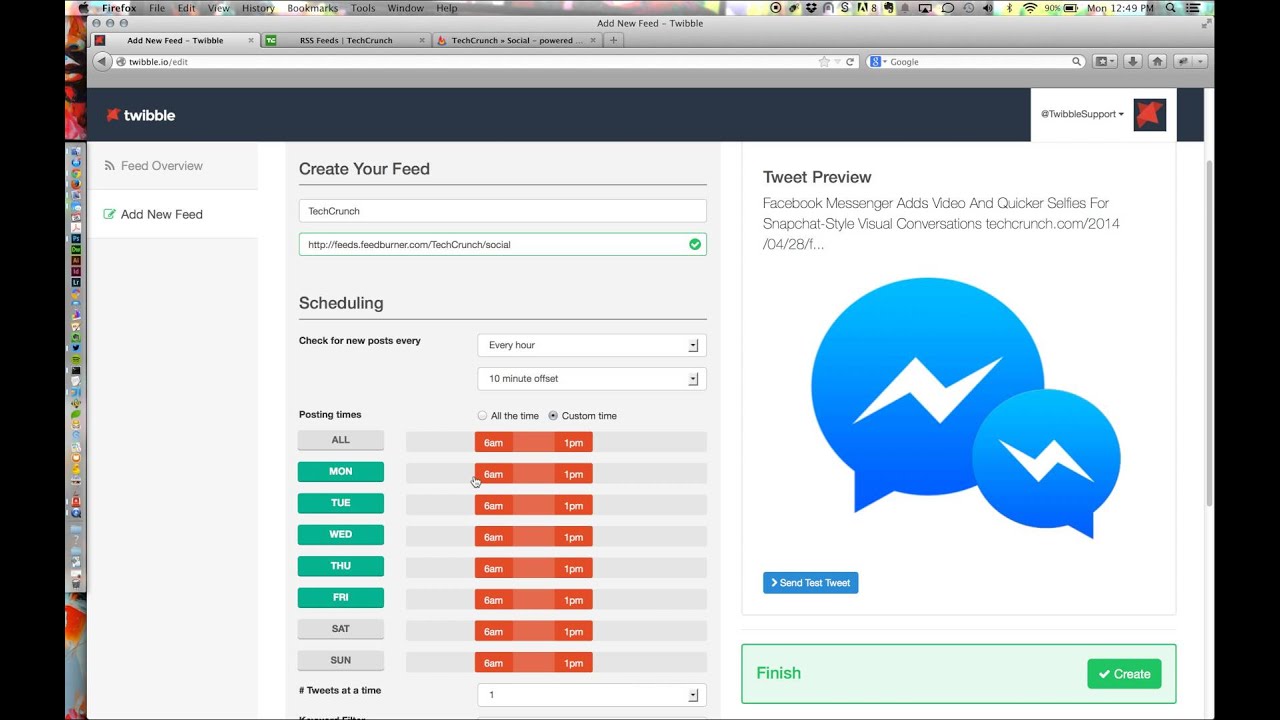
Task: Toggle the TUE day button
Action: coord(341,503)
